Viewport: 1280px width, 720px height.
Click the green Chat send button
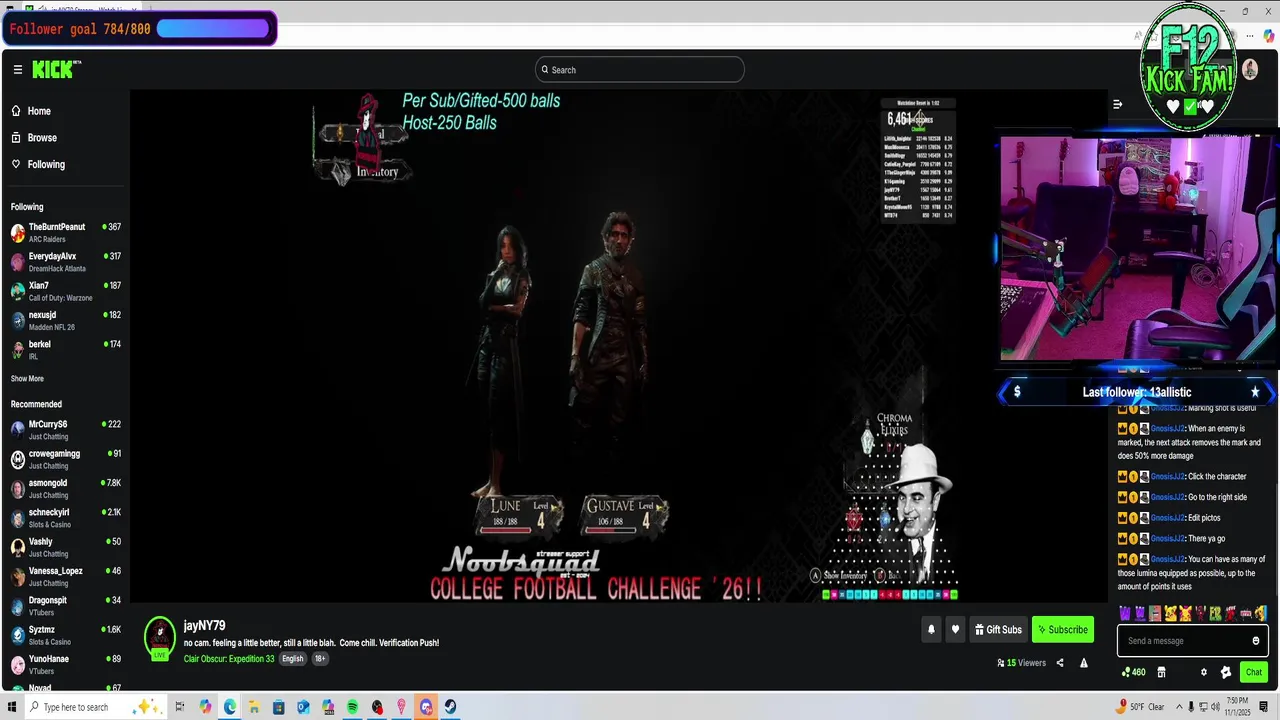tap(1253, 672)
